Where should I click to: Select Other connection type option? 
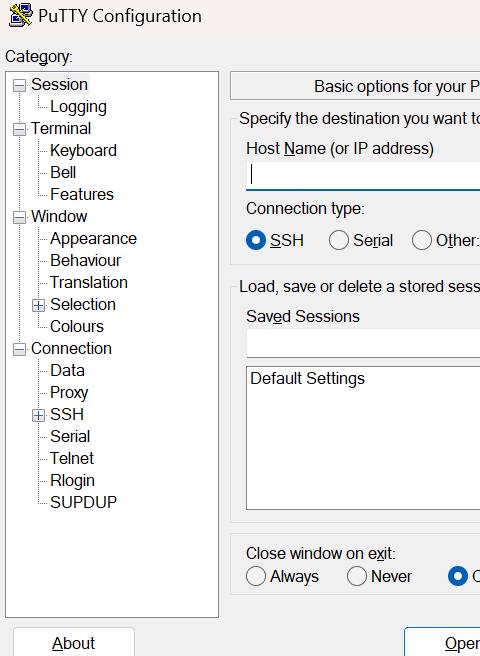(421, 241)
